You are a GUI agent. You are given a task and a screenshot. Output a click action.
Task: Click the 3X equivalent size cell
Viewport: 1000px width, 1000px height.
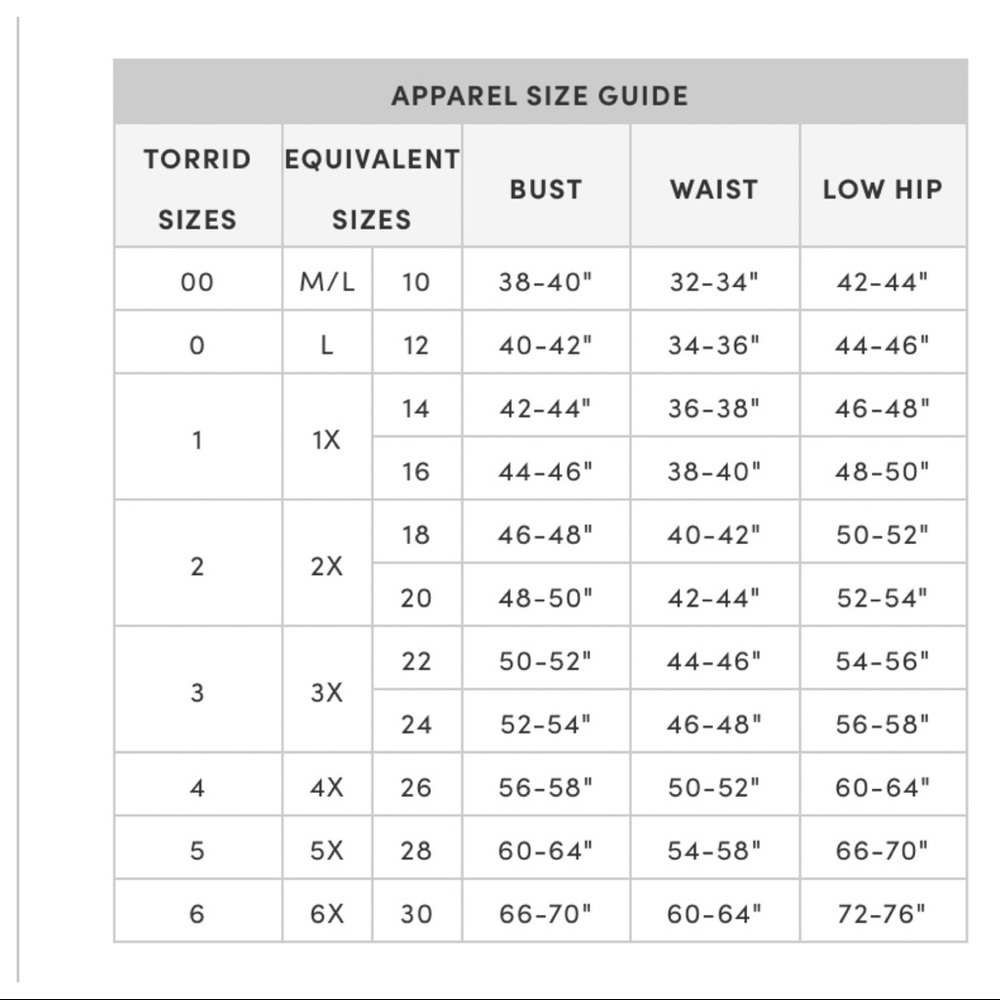327,692
